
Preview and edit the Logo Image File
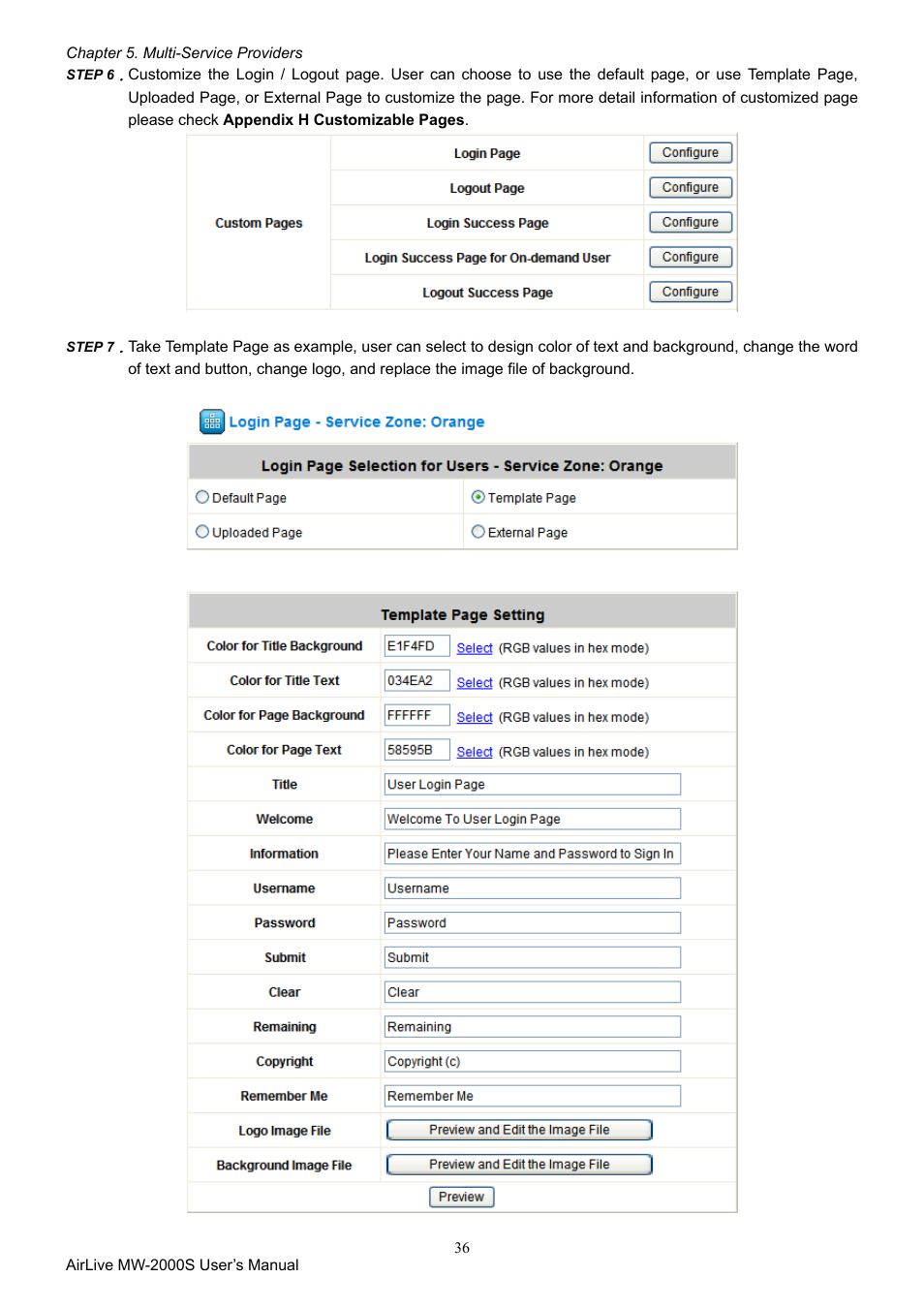tap(519, 1131)
